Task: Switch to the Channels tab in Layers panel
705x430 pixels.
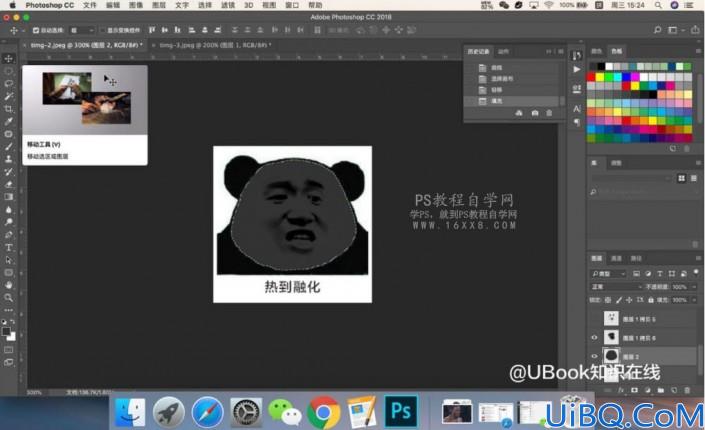Action: click(616, 258)
